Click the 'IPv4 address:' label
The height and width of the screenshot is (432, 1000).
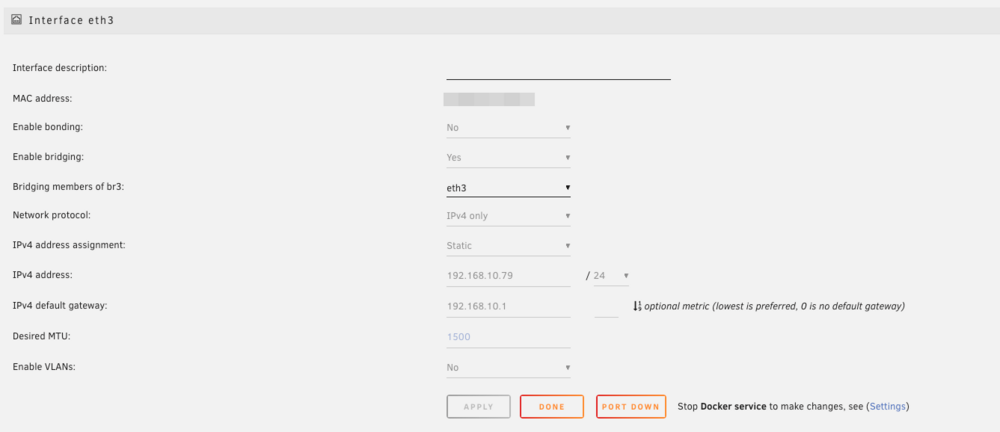(43, 275)
